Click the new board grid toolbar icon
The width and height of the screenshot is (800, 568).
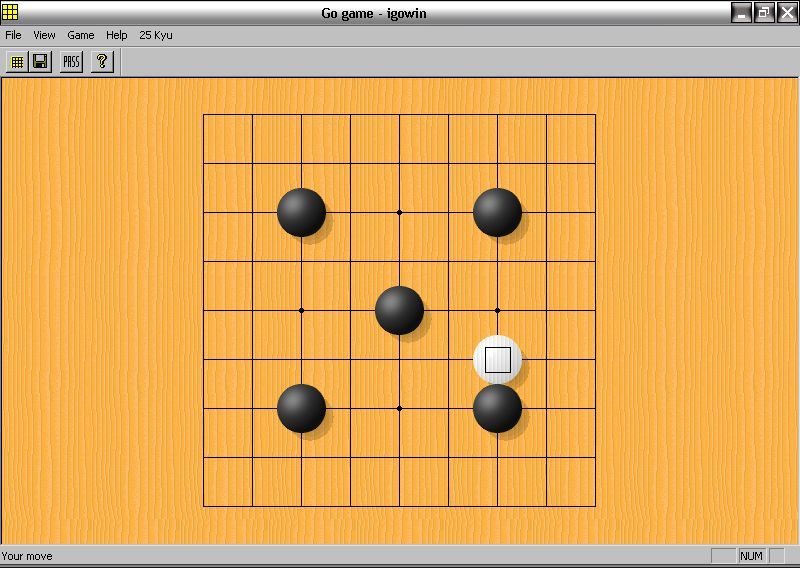(17, 62)
